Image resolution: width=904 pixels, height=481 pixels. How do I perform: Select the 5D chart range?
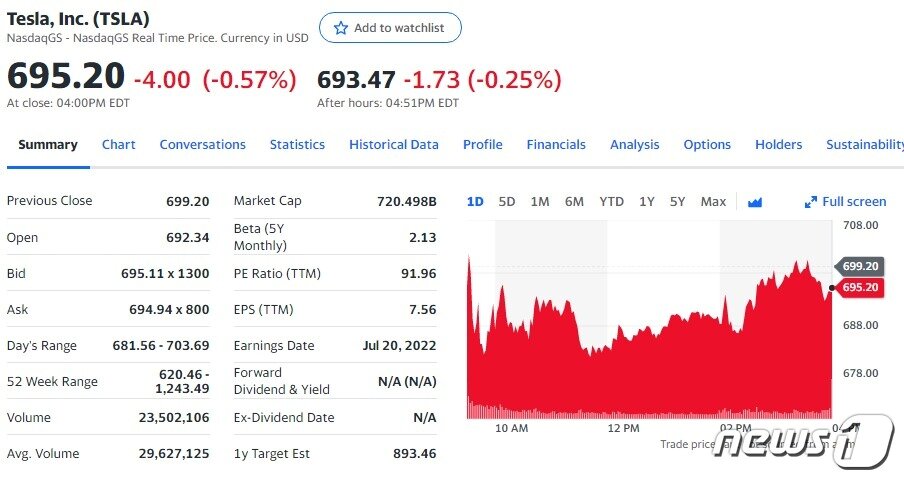507,202
